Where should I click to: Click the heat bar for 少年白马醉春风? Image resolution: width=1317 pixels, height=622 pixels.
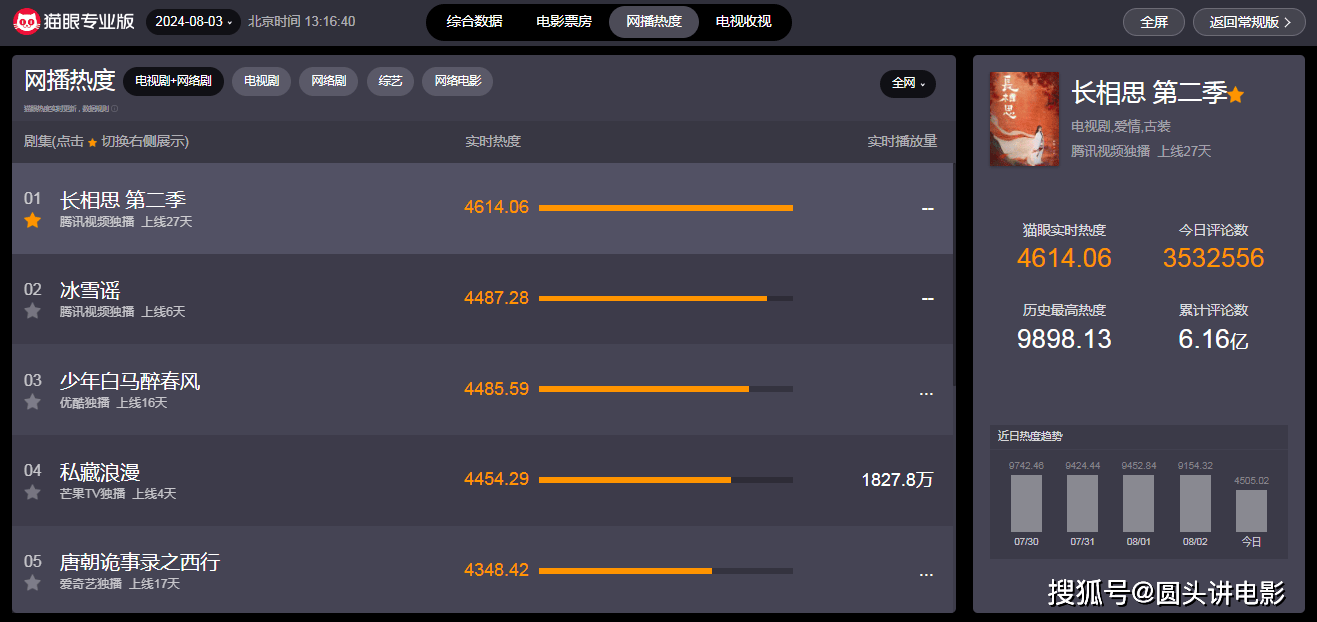(x=666, y=389)
